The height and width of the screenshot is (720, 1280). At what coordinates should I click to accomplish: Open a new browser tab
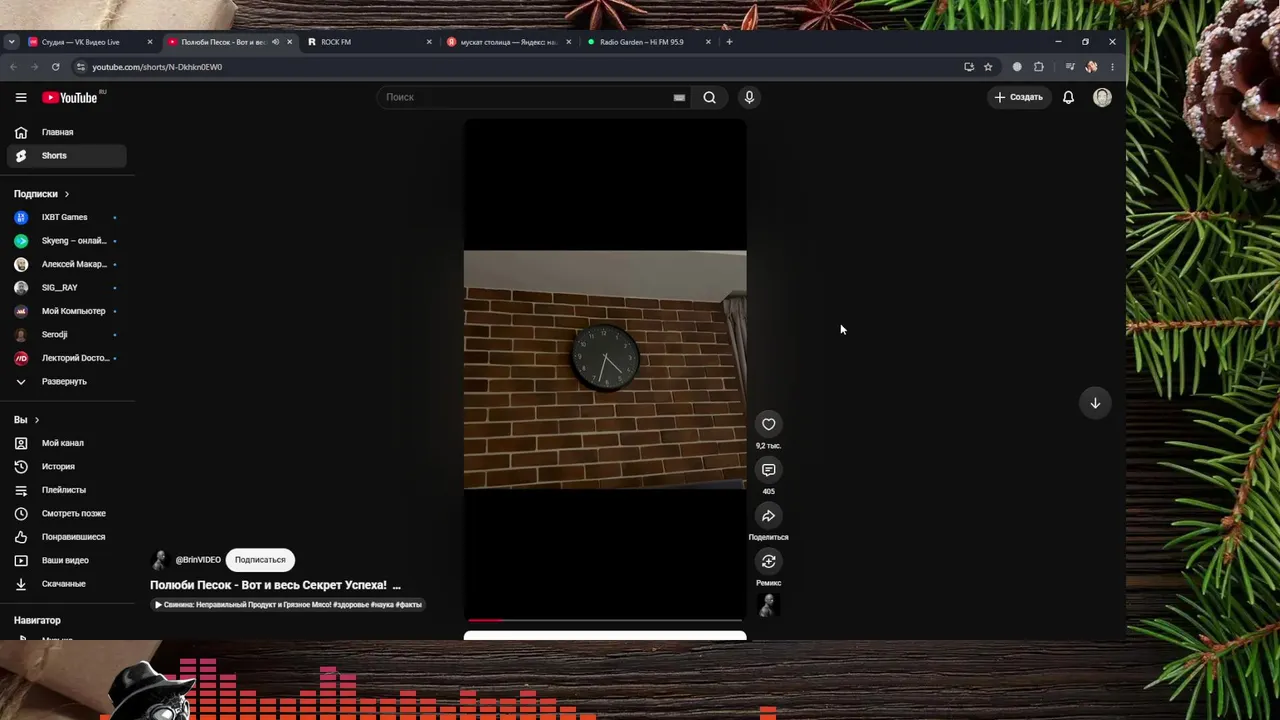[x=729, y=42]
